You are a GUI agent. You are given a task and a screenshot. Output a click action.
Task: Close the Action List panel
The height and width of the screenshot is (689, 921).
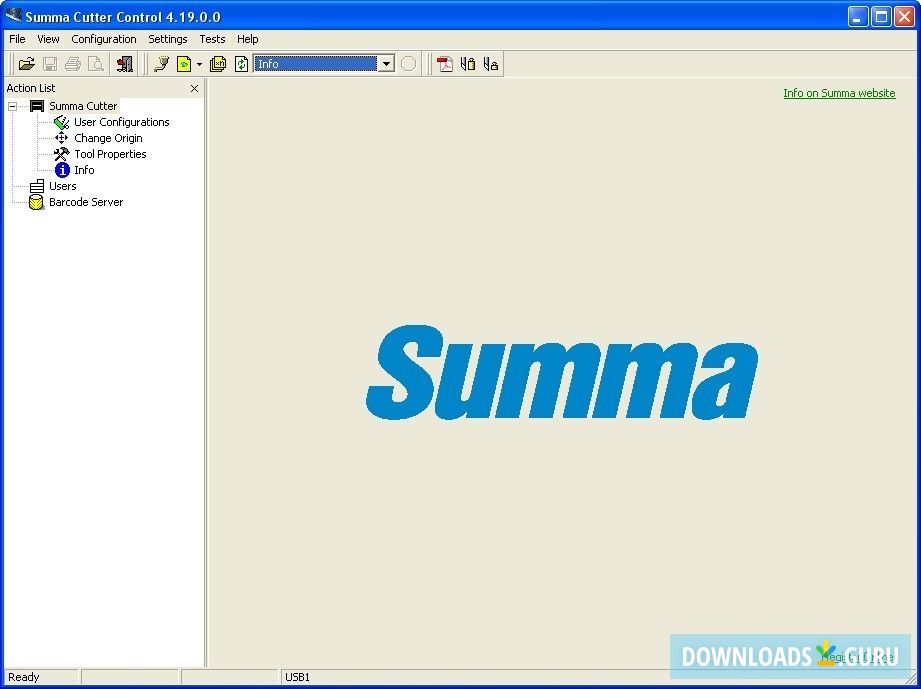point(194,89)
